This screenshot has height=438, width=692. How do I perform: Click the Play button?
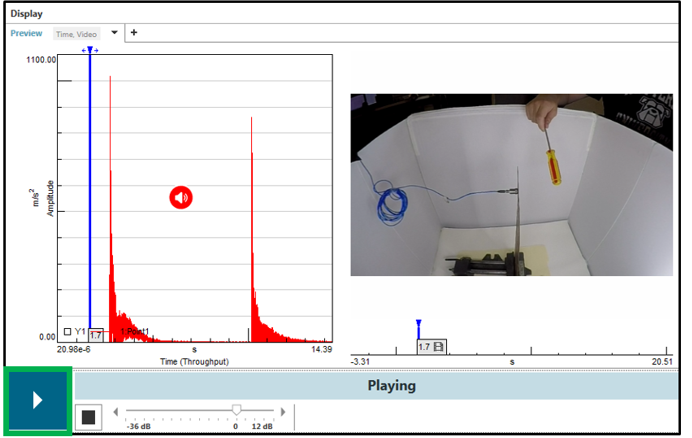[37, 401]
